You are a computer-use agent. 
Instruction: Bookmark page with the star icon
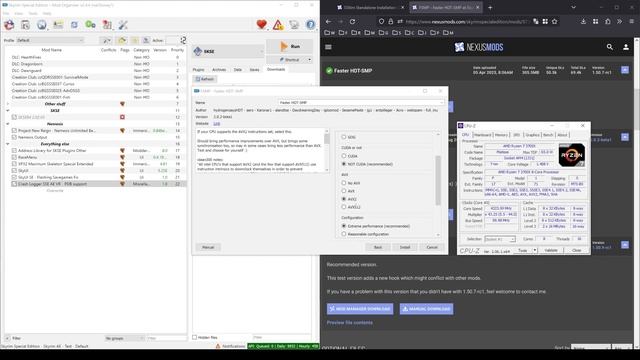(554, 22)
